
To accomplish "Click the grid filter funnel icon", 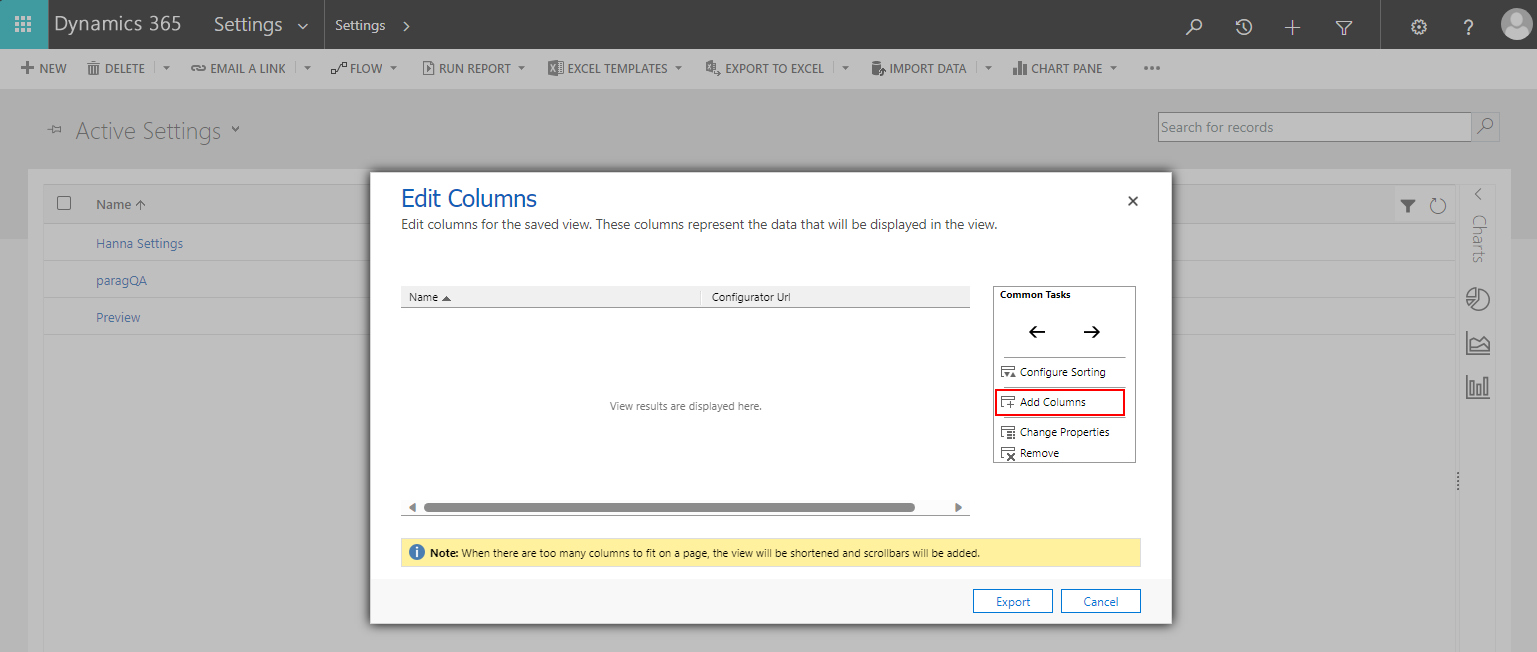I will tap(1408, 206).
